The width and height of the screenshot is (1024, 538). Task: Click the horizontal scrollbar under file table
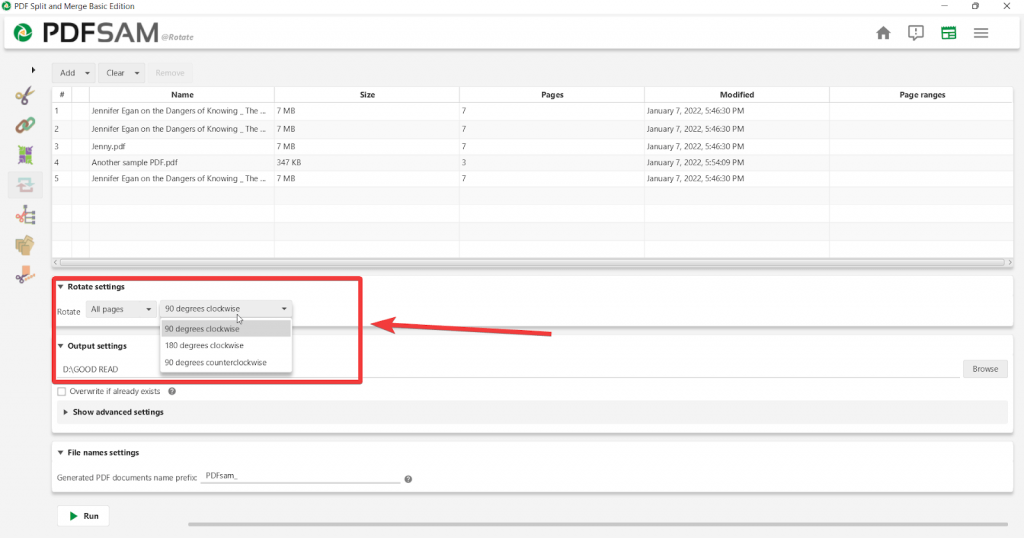click(x=532, y=262)
